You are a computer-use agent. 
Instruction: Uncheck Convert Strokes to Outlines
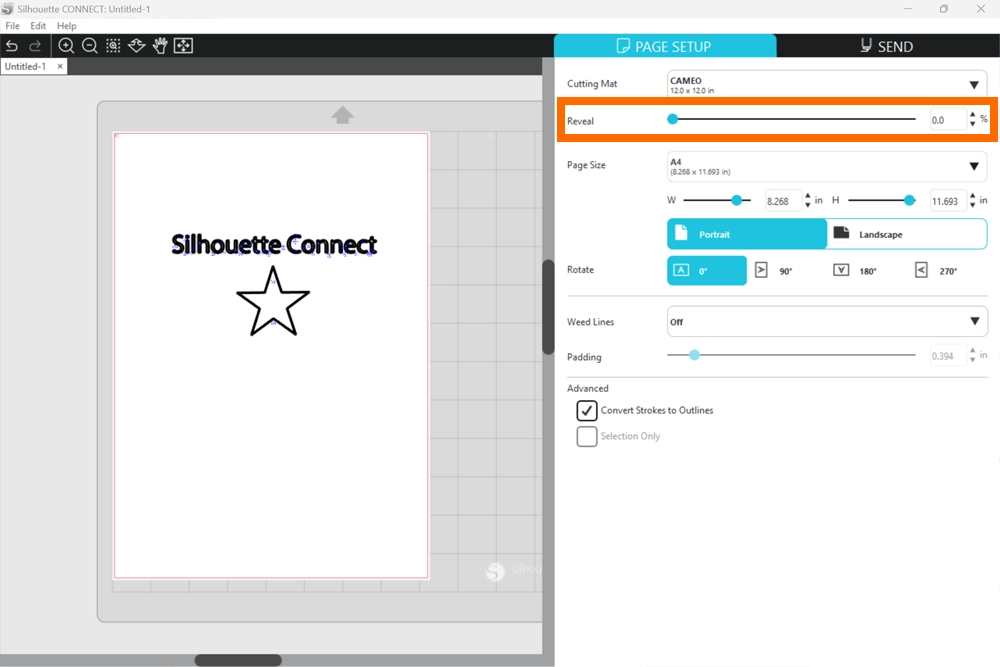point(587,411)
